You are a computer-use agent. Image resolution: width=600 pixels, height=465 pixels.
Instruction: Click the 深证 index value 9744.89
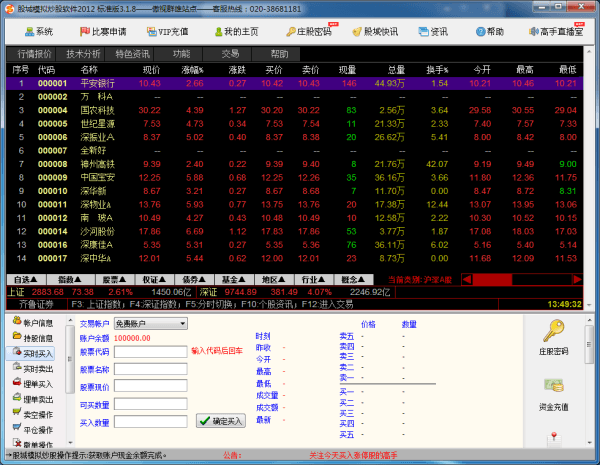(x=240, y=292)
